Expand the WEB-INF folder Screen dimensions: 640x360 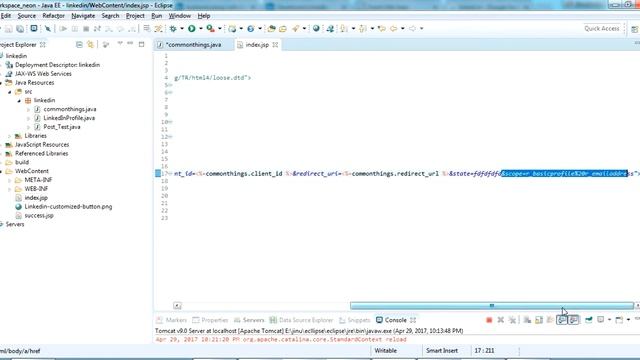(x=10, y=189)
